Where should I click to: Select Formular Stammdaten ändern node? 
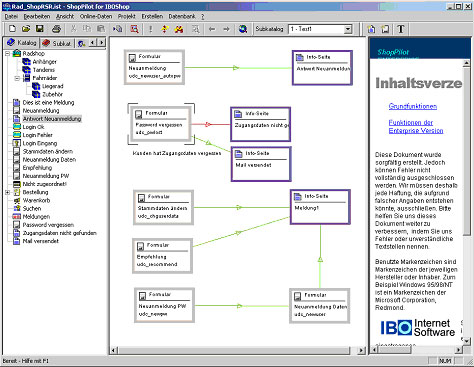pos(164,207)
